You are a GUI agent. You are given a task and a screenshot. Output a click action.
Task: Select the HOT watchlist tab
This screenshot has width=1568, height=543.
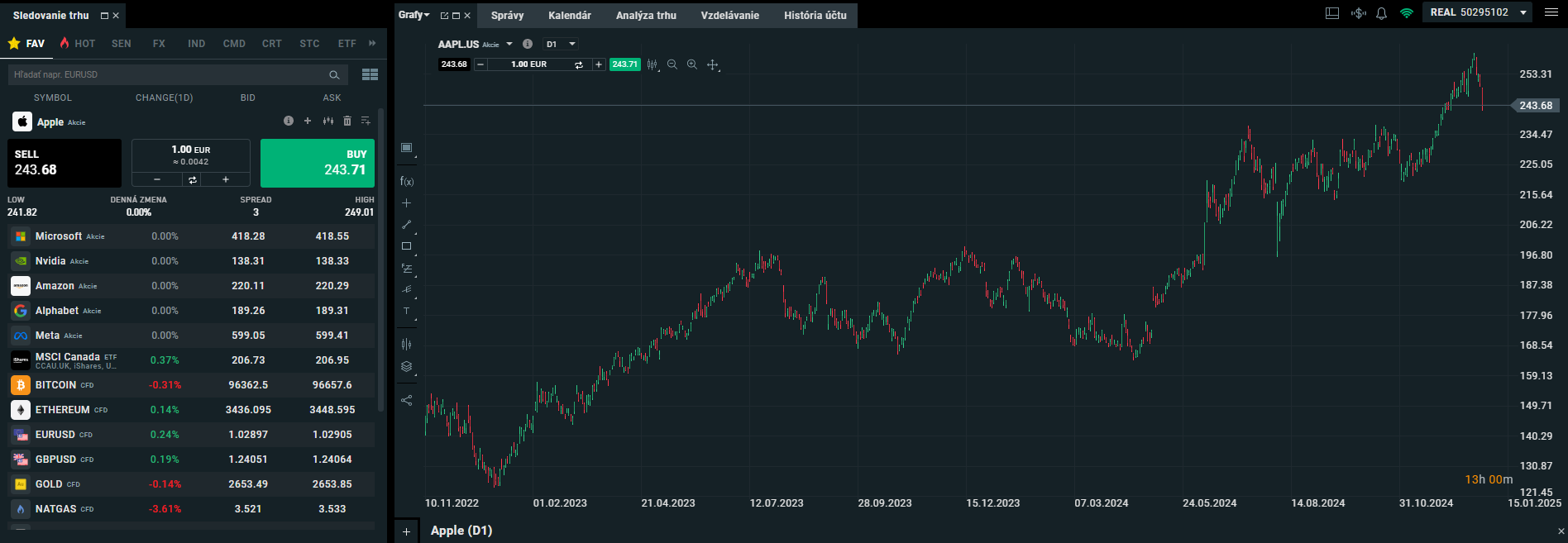click(78, 44)
